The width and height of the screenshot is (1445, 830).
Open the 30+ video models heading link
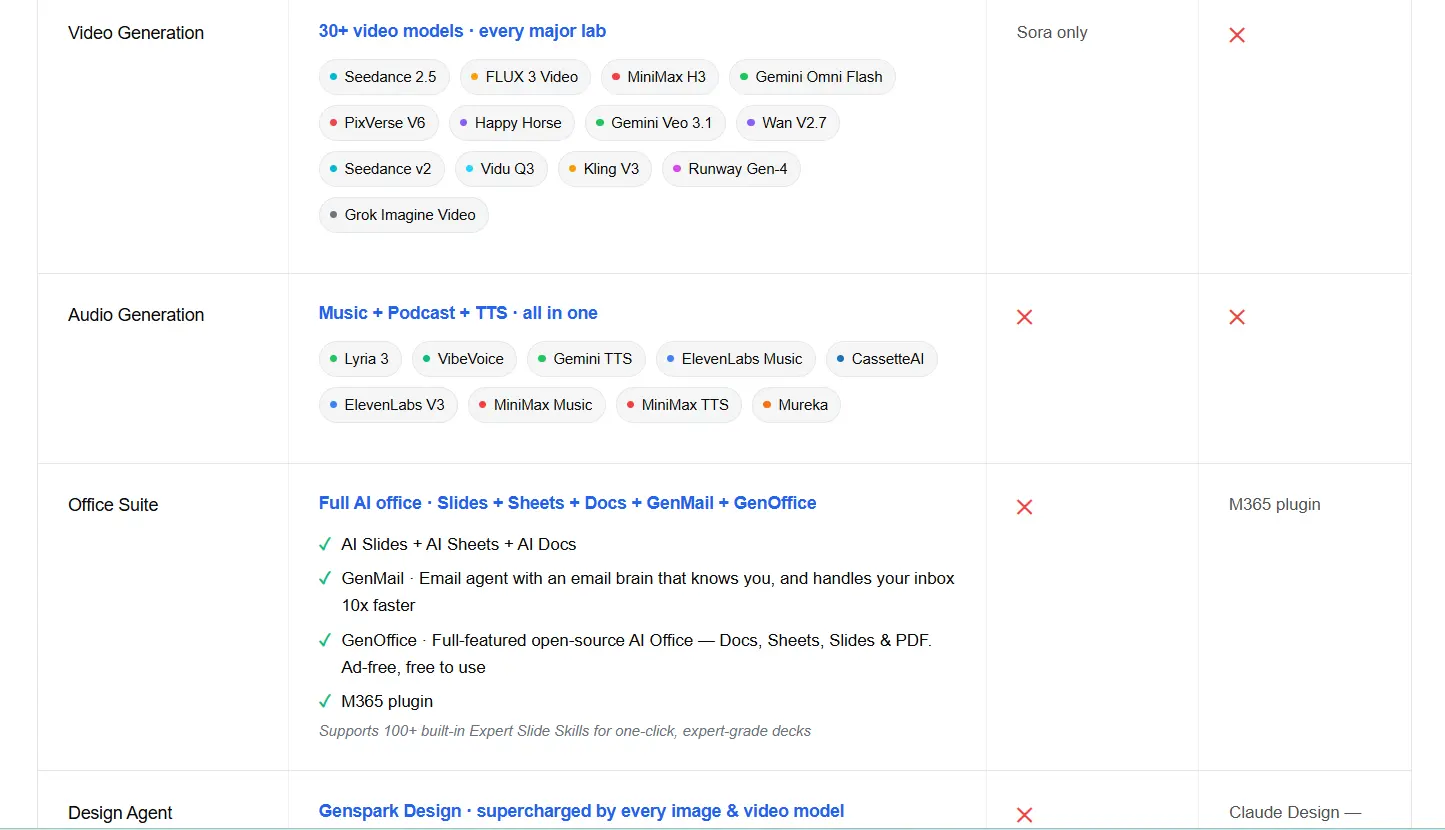click(462, 31)
